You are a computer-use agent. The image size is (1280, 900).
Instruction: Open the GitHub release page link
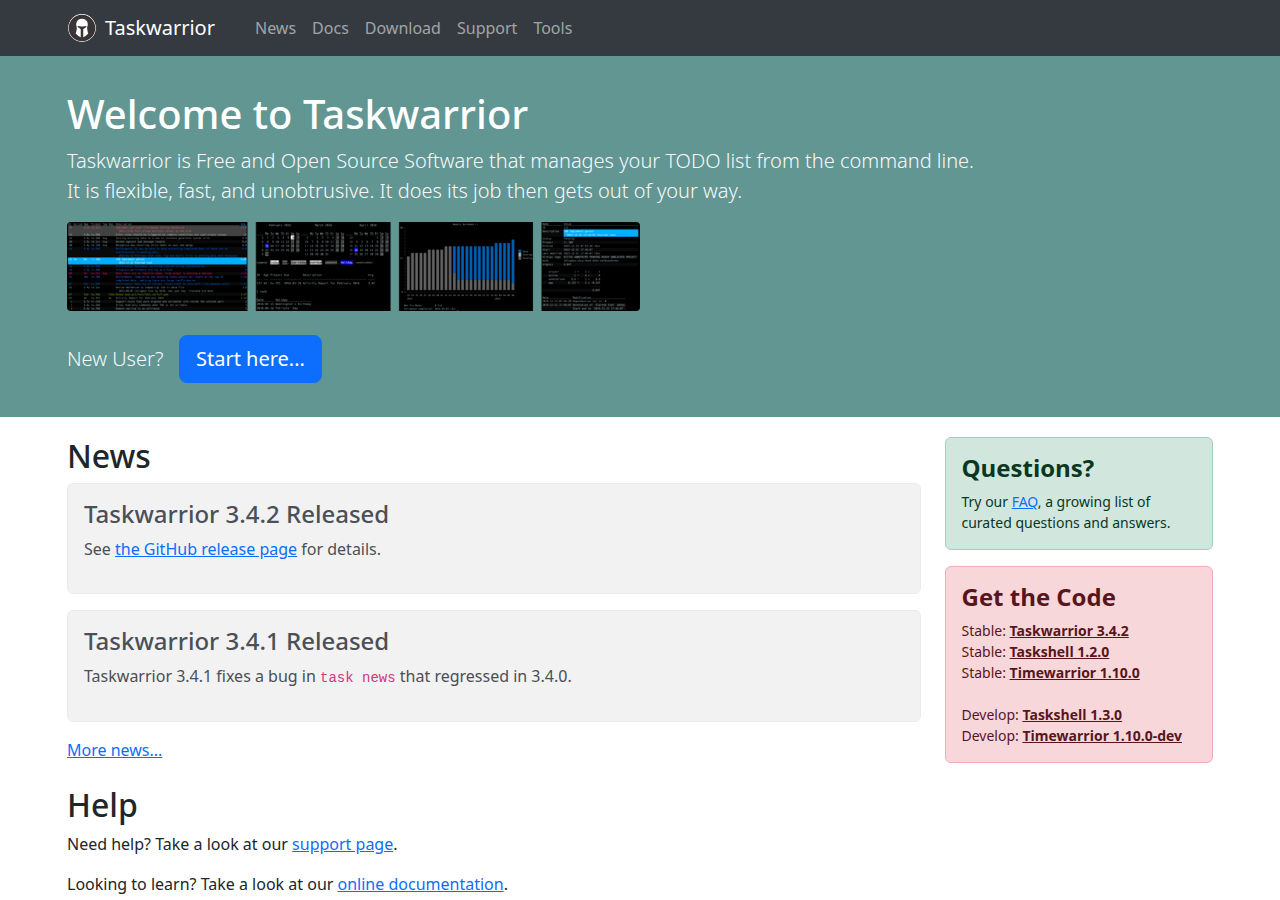click(x=206, y=549)
